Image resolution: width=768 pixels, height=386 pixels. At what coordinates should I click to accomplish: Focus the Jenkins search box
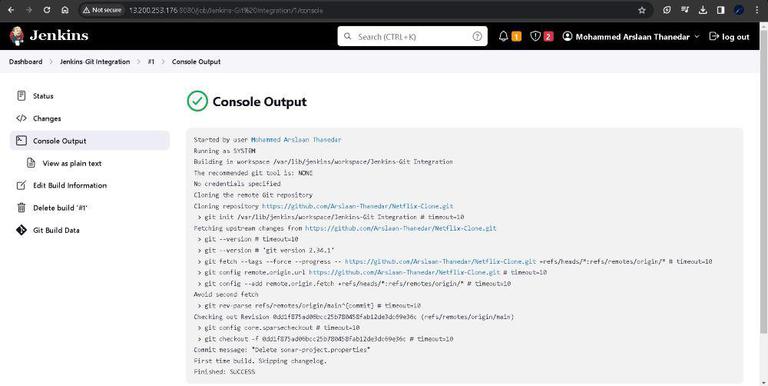[412, 36]
